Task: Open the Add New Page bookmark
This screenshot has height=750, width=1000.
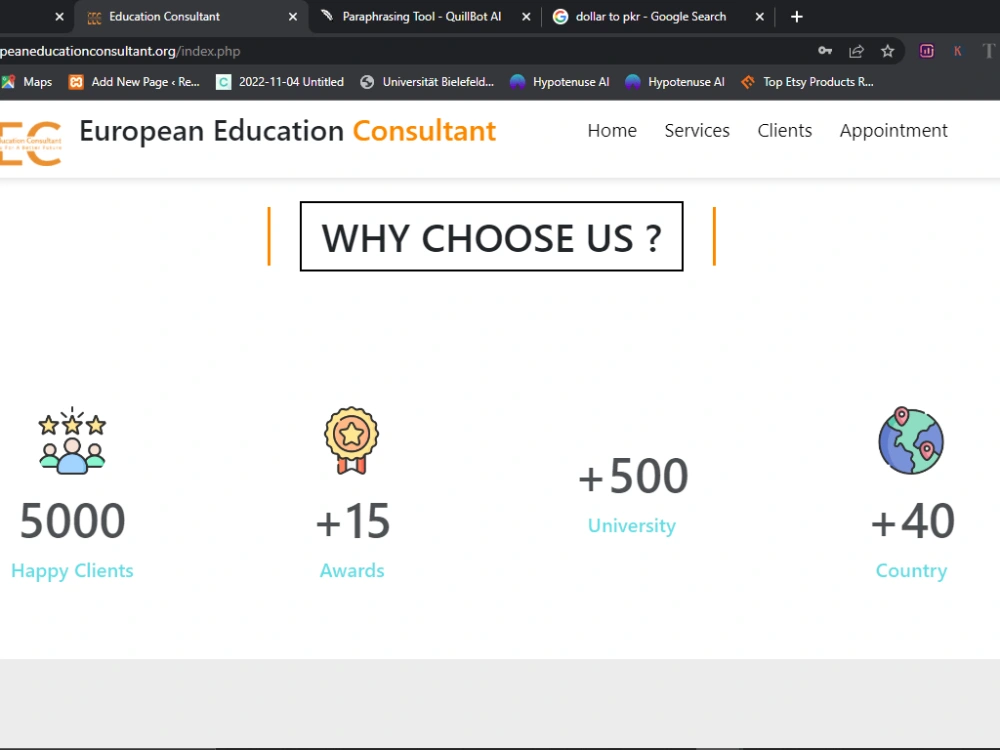Action: [134, 82]
